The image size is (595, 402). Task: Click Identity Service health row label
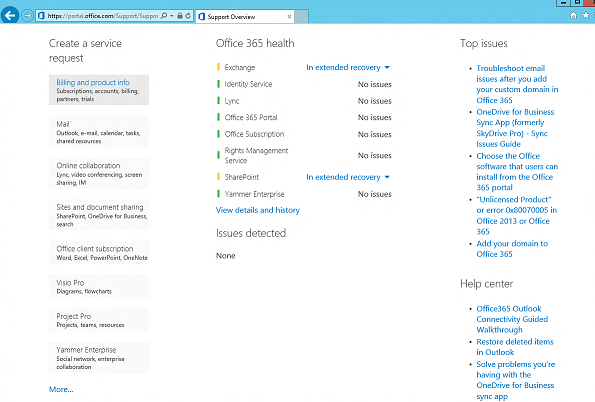click(x=248, y=84)
